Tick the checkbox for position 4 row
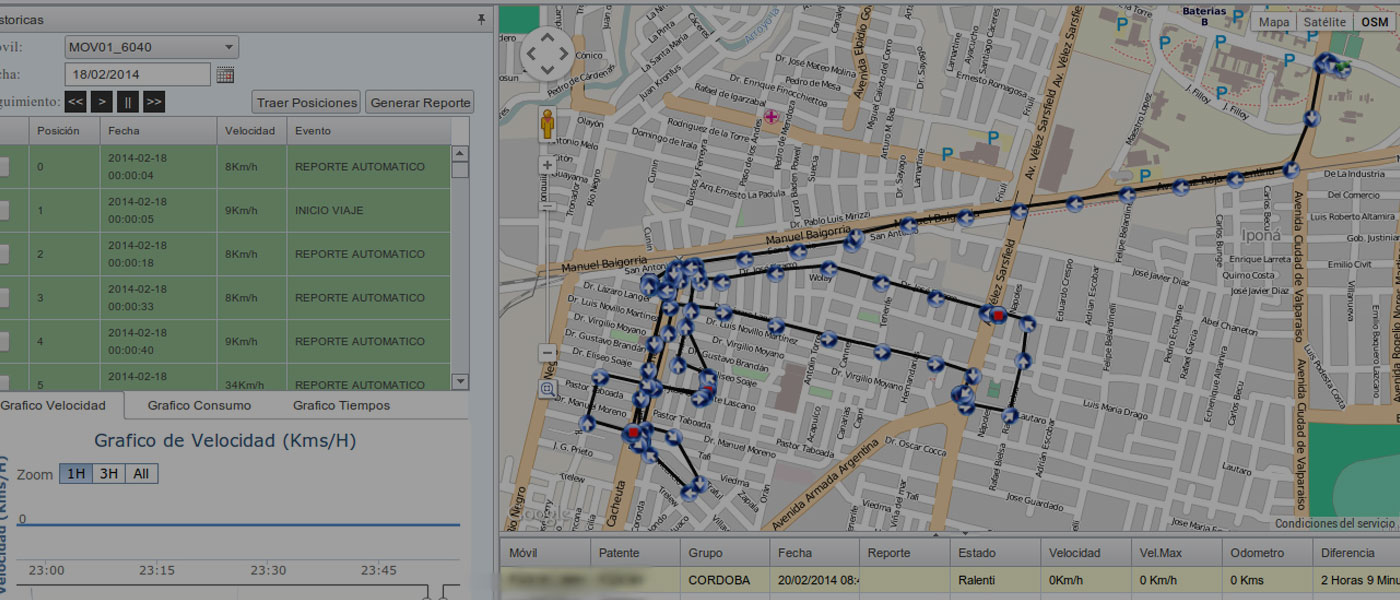The image size is (1400, 600). [x=2, y=341]
